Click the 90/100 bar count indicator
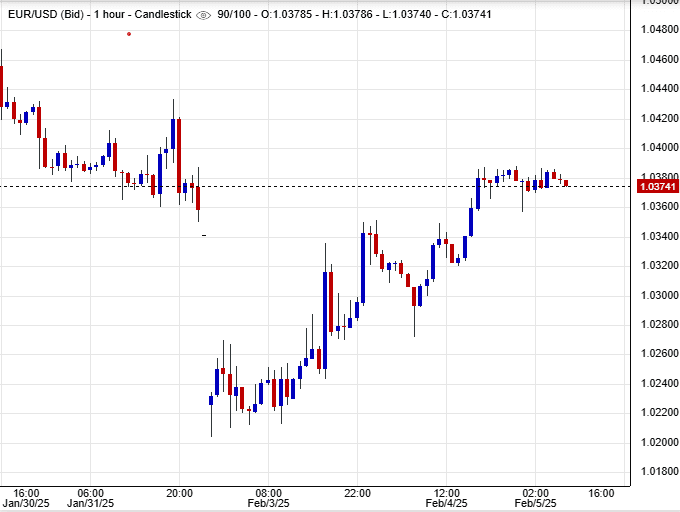This screenshot has width=680, height=512. point(237,16)
